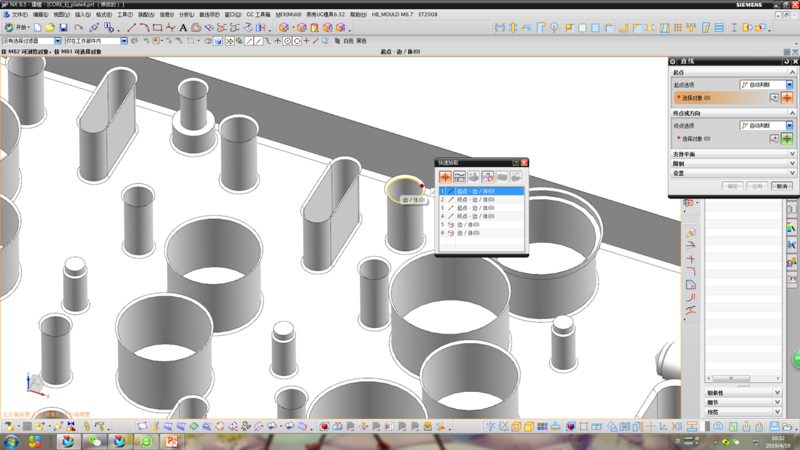Screen dimensions: 800x450
Task: Click the brown grid pattern icon
Action: click(678, 28)
